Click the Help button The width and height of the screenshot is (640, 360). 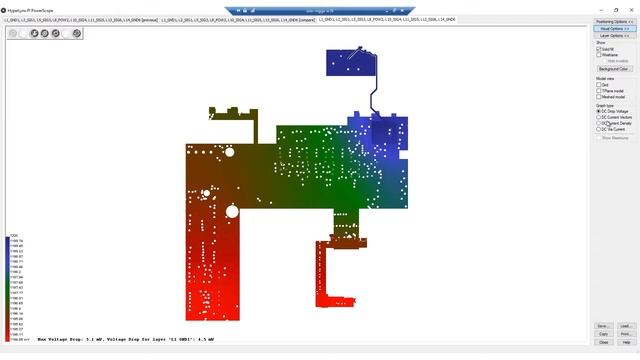[x=626, y=342]
